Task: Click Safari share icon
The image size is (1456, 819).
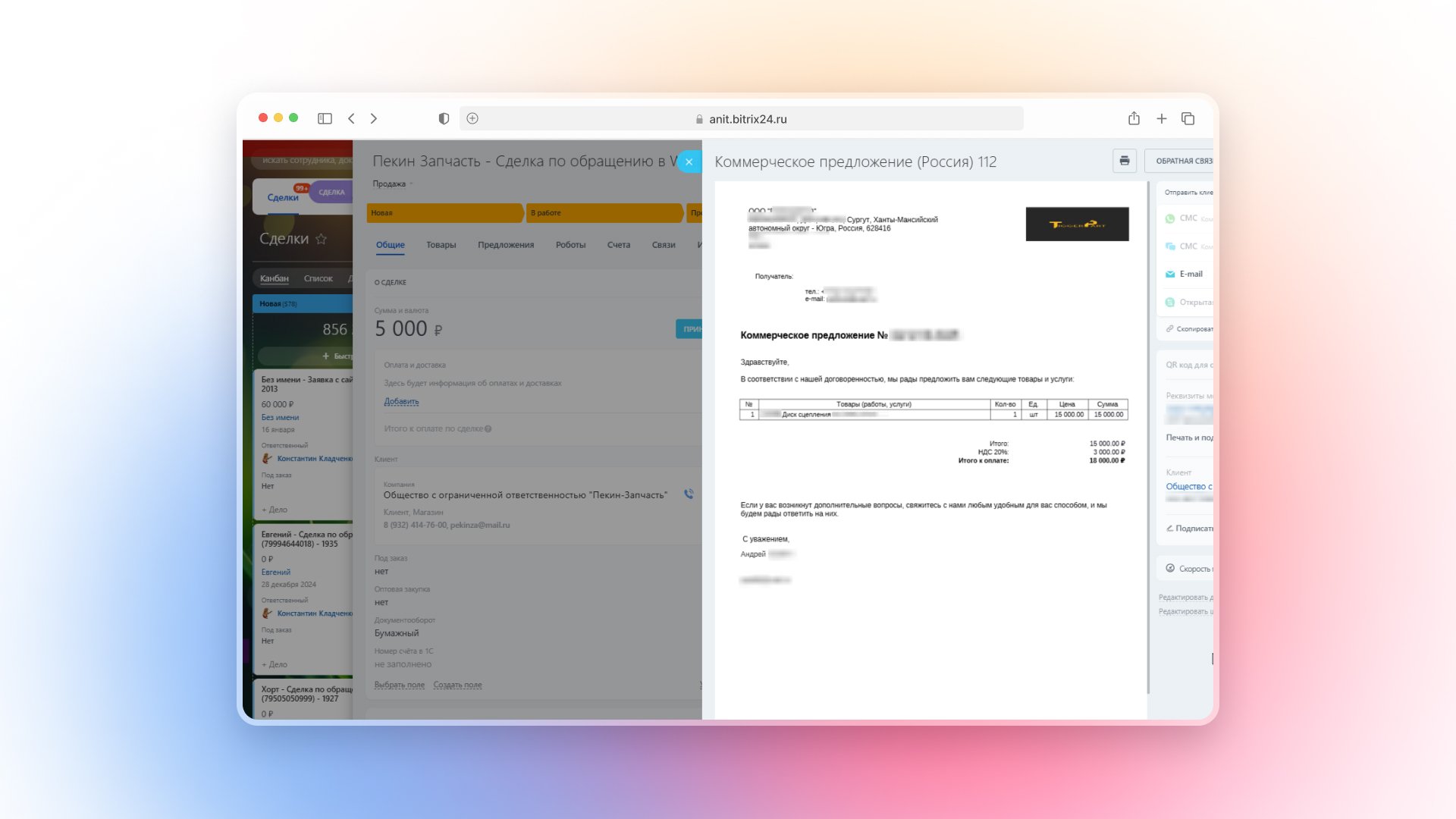Action: pyautogui.click(x=1134, y=118)
